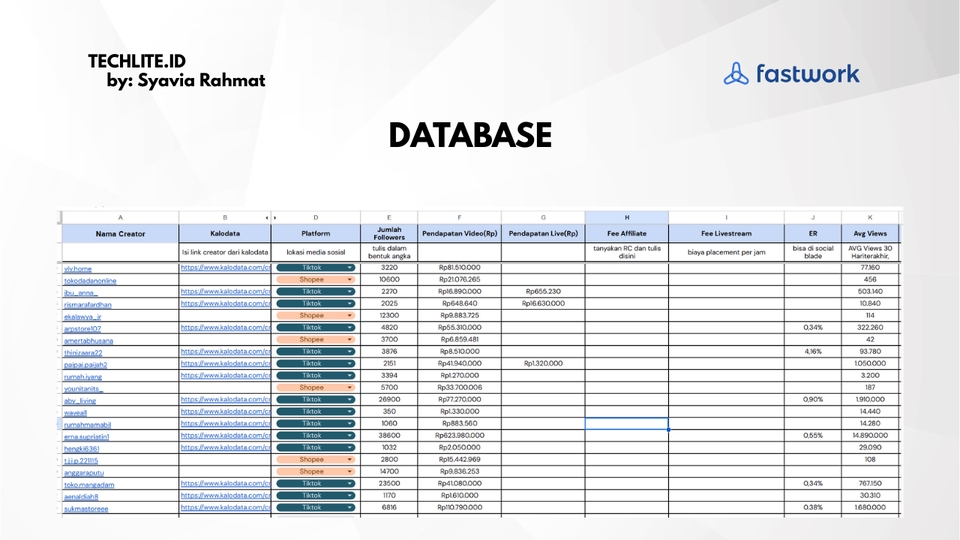The image size is (960, 540).
Task: Click the Fee Affiliate header cell
Action: pyautogui.click(x=627, y=233)
